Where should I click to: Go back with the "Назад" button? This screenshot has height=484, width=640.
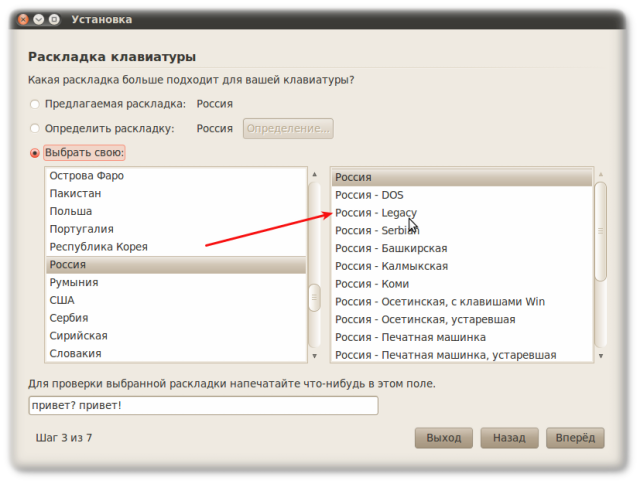coord(509,438)
